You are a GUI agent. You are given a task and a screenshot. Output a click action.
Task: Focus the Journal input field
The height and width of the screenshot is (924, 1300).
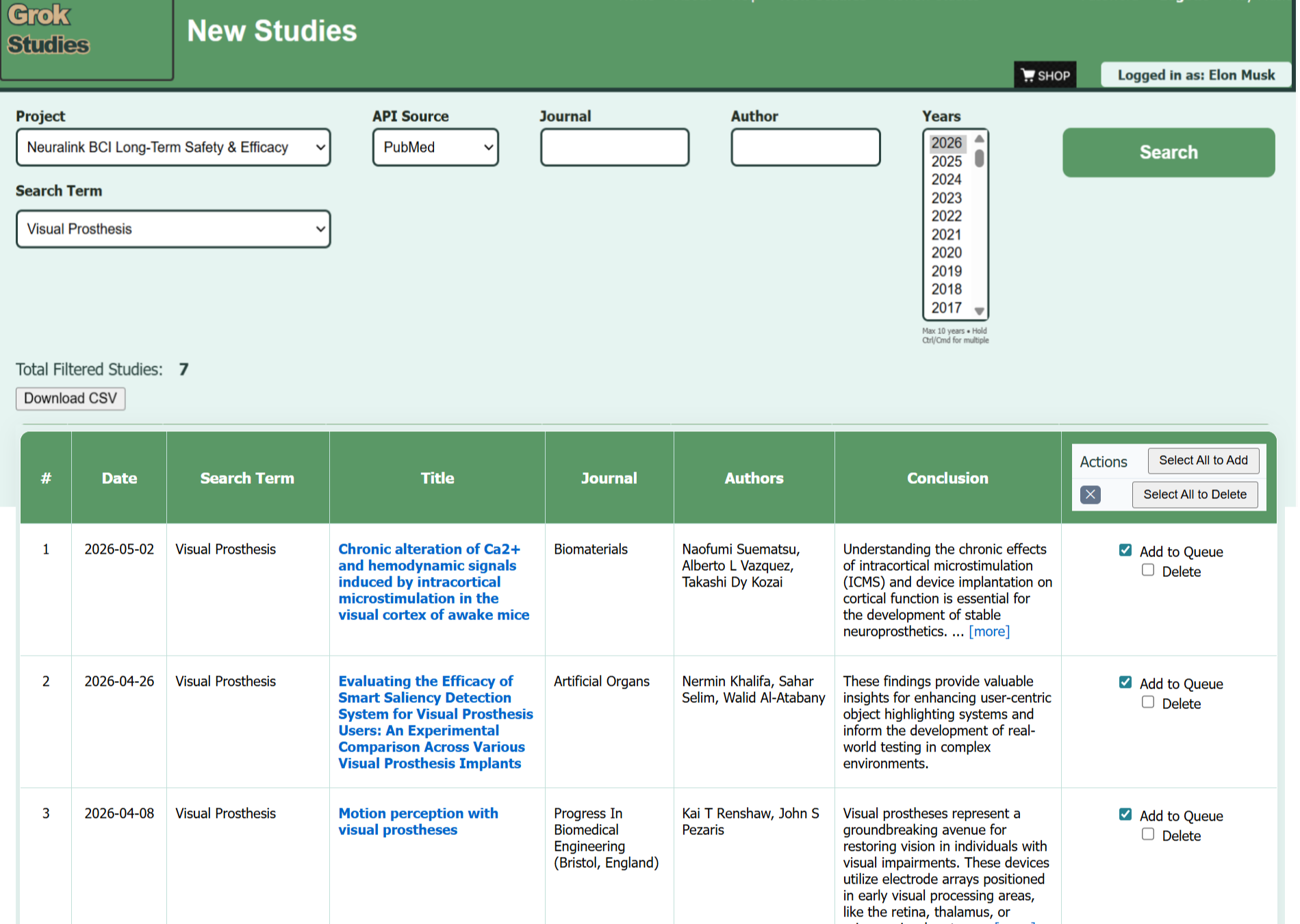click(x=615, y=147)
